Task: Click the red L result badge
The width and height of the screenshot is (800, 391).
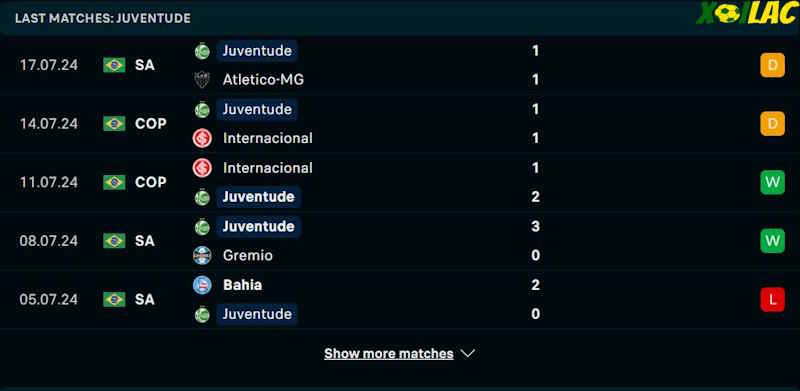Action: 772,299
